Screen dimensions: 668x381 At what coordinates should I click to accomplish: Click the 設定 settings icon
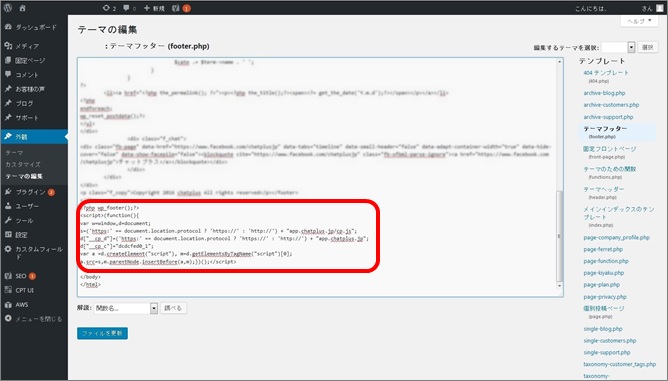coord(8,235)
